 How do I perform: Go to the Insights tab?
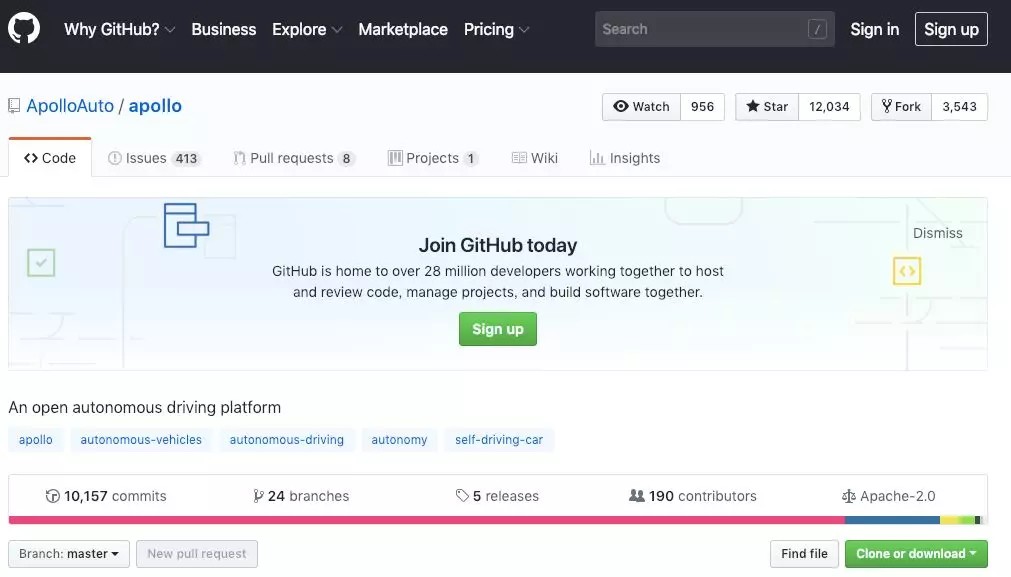click(625, 158)
